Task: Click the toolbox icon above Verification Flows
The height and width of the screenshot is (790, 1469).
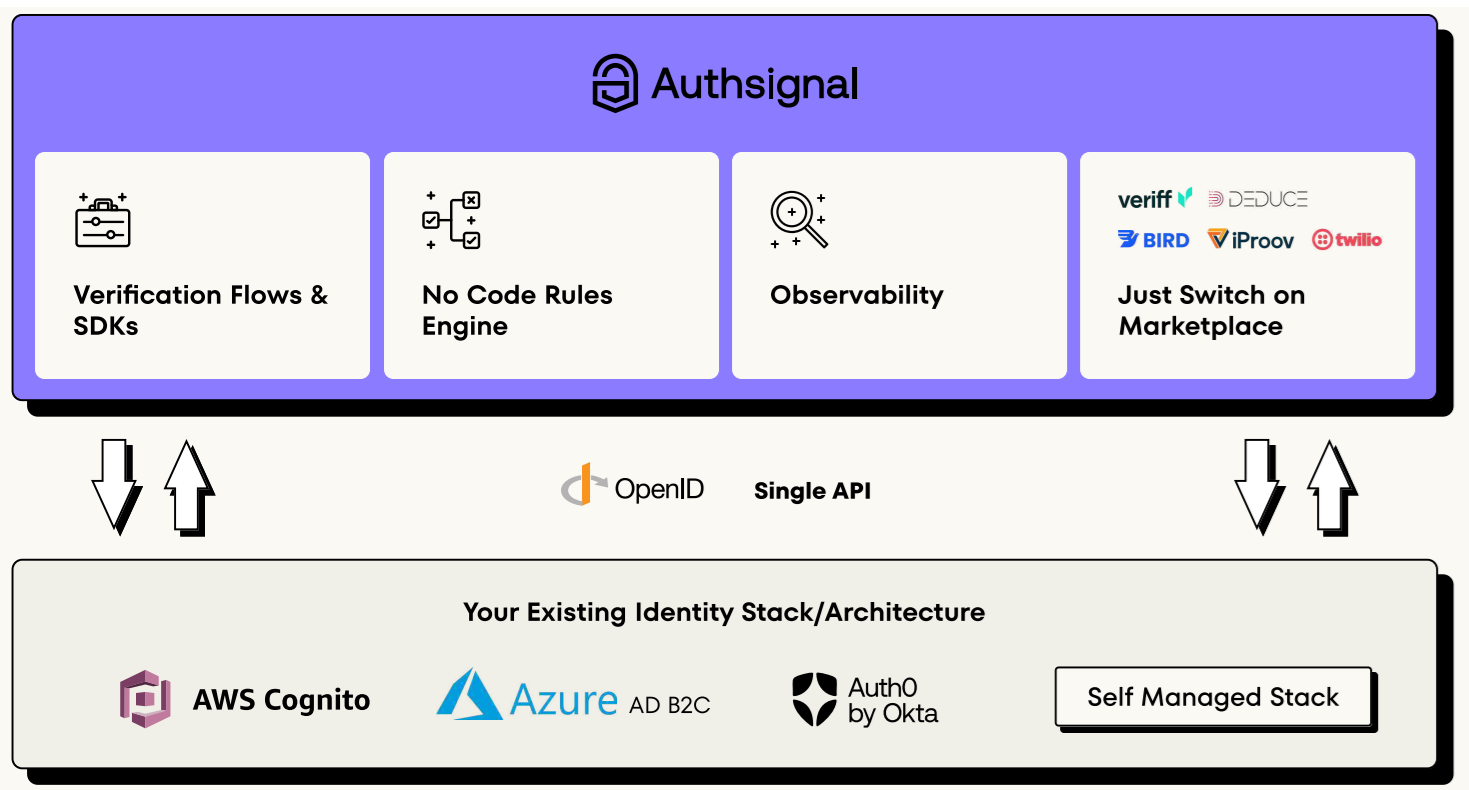Action: pyautogui.click(x=103, y=220)
